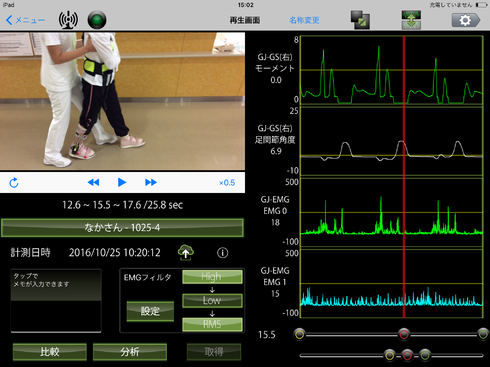490x367 pixels.
Task: Change the ×0.5 playback speed
Action: (x=227, y=183)
